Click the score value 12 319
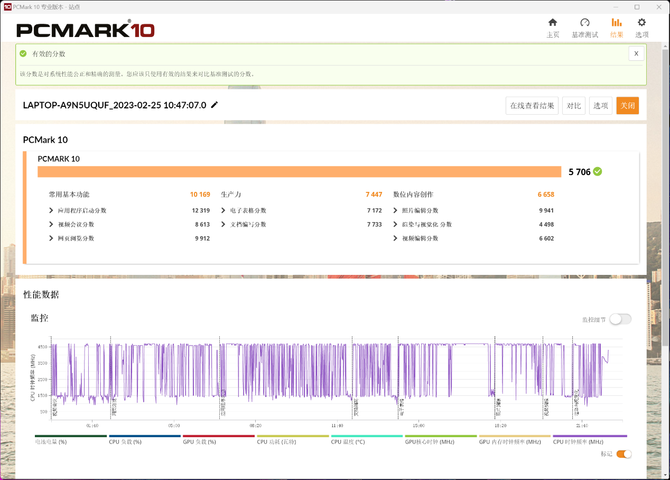The height and width of the screenshot is (480, 670). pos(201,210)
